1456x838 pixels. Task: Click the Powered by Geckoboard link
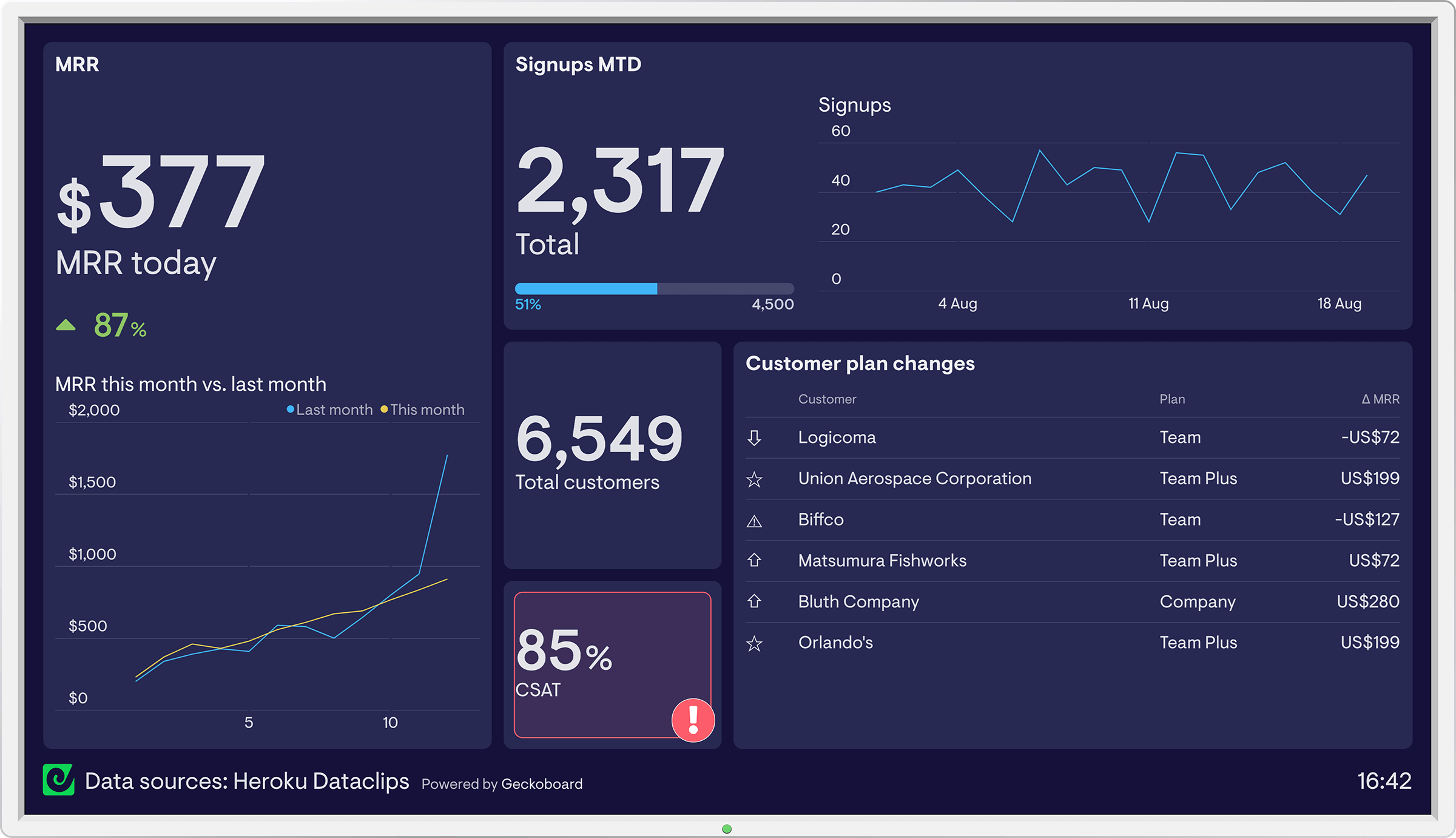(502, 784)
